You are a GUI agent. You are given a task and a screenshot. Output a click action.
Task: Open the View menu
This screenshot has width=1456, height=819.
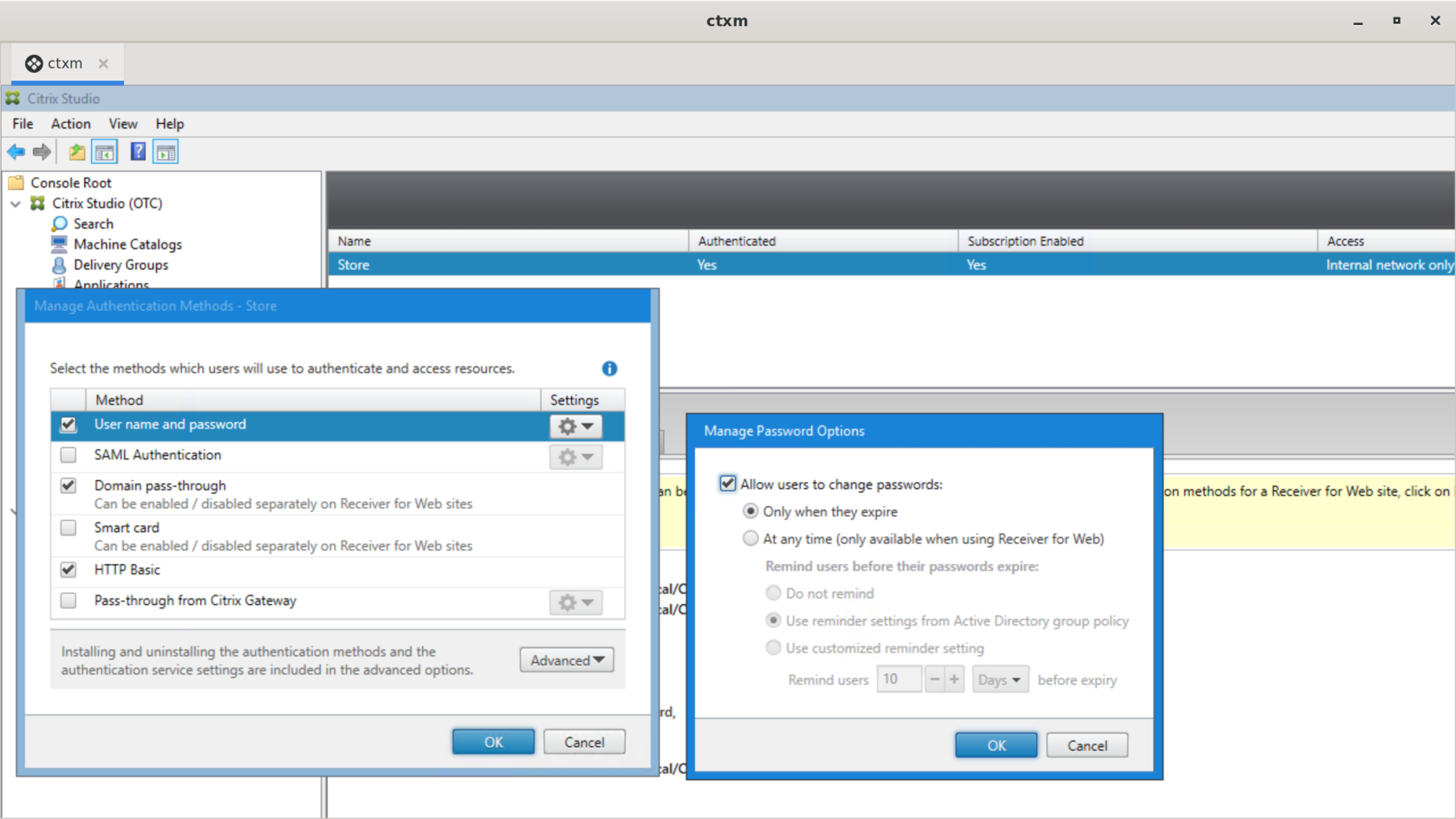pos(123,124)
